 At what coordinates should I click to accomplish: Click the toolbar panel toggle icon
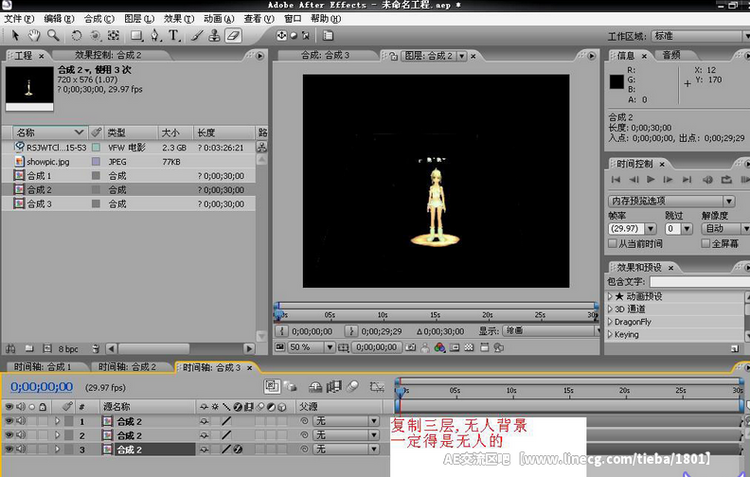coord(328,36)
